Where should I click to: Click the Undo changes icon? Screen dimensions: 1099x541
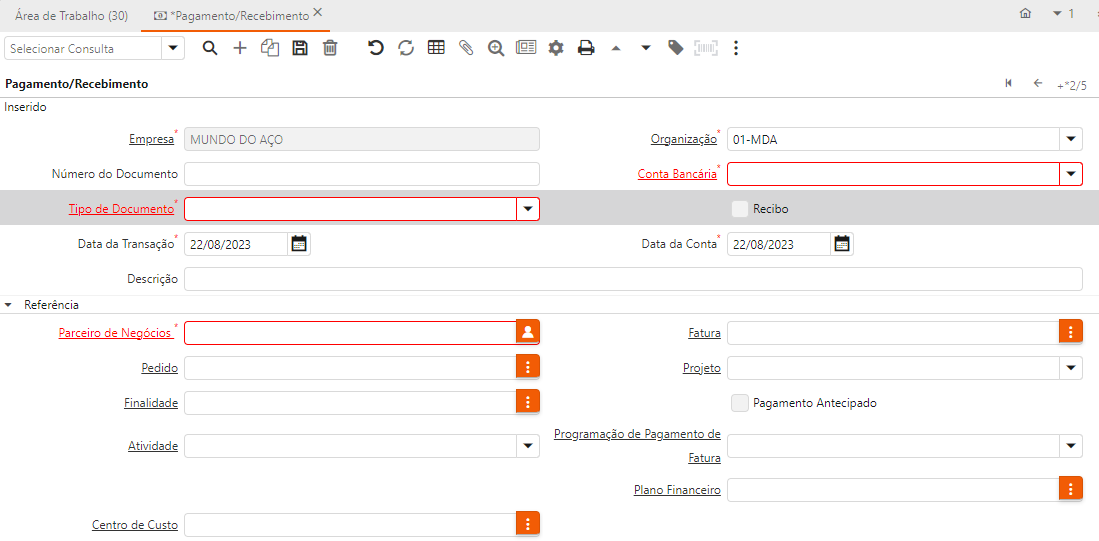pyautogui.click(x=376, y=48)
